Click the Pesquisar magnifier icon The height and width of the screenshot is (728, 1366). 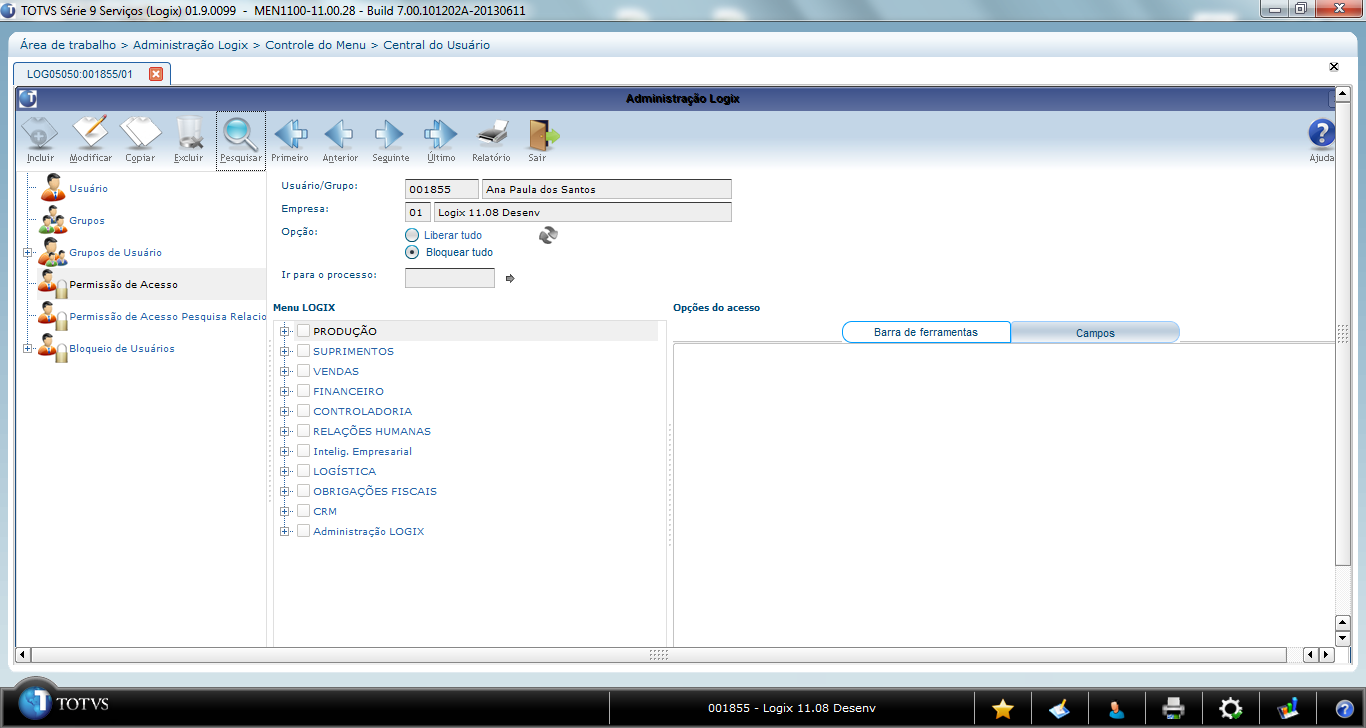pos(241,139)
